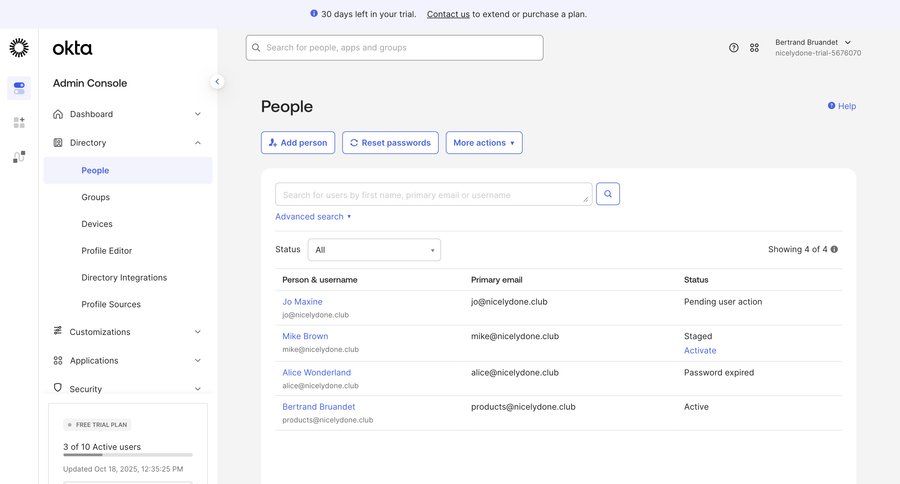
Task: Click the active users progress bar
Action: point(128,455)
